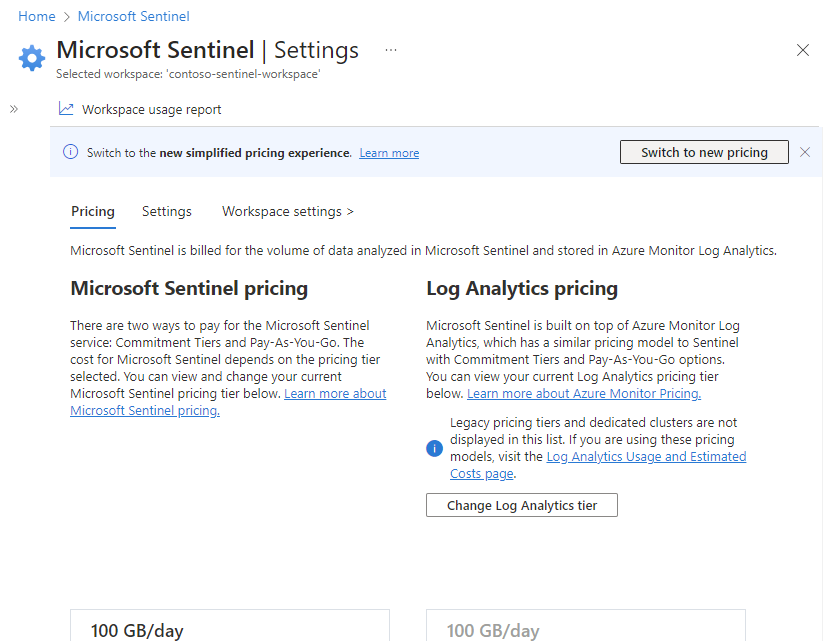Click Microsoft Sentinel breadcrumb link
The height and width of the screenshot is (641, 823).
pos(133,16)
